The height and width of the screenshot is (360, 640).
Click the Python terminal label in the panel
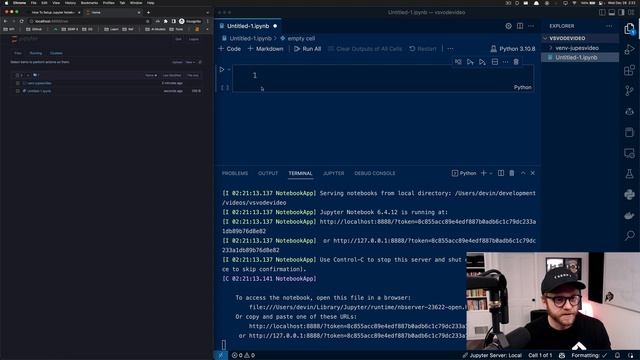coord(464,173)
